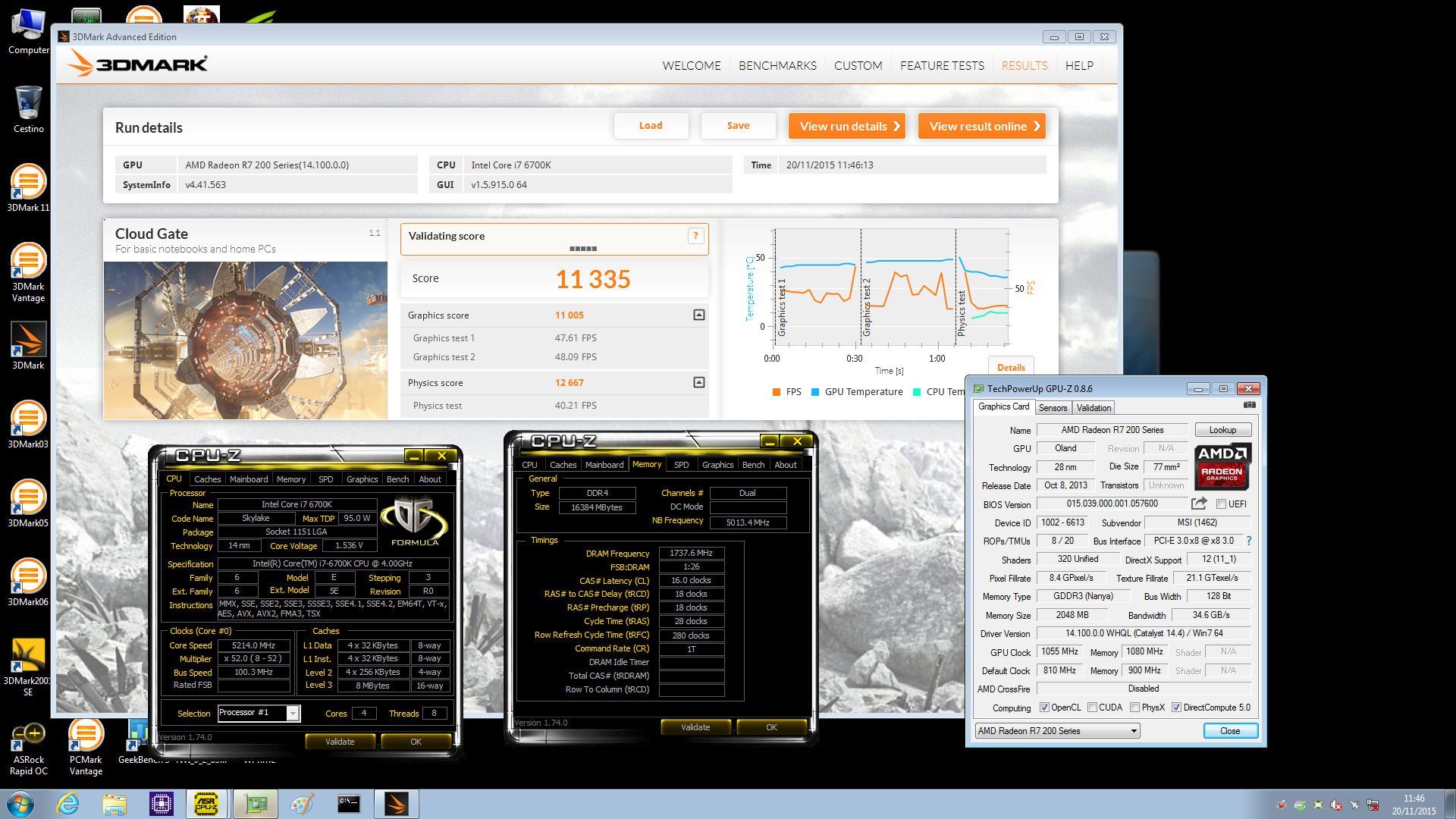The height and width of the screenshot is (819, 1456).
Task: Open ASRock CPU taskbar icon
Action: point(206,804)
